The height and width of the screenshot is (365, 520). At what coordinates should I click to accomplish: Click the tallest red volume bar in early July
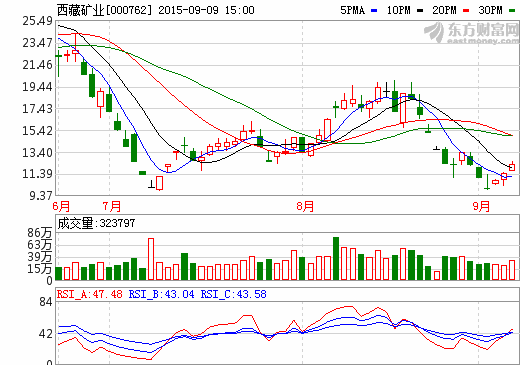pyautogui.click(x=151, y=259)
